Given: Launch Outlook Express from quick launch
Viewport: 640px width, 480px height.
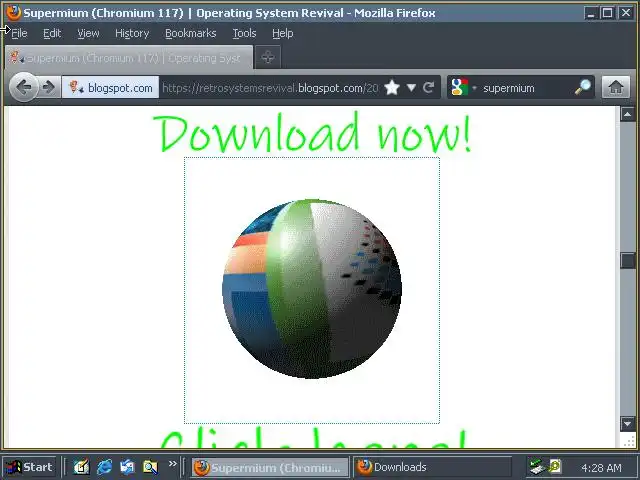Looking at the screenshot, I should [127, 467].
